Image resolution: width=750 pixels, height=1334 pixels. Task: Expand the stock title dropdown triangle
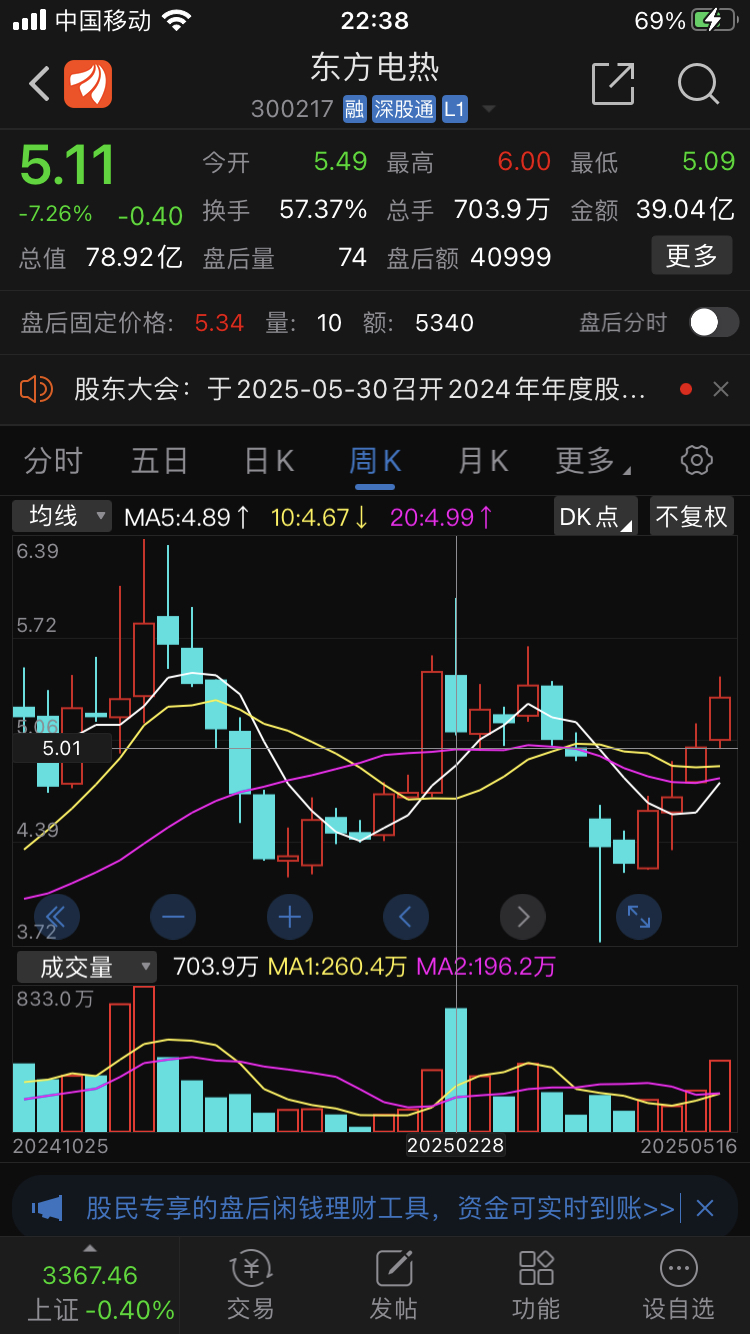489,109
